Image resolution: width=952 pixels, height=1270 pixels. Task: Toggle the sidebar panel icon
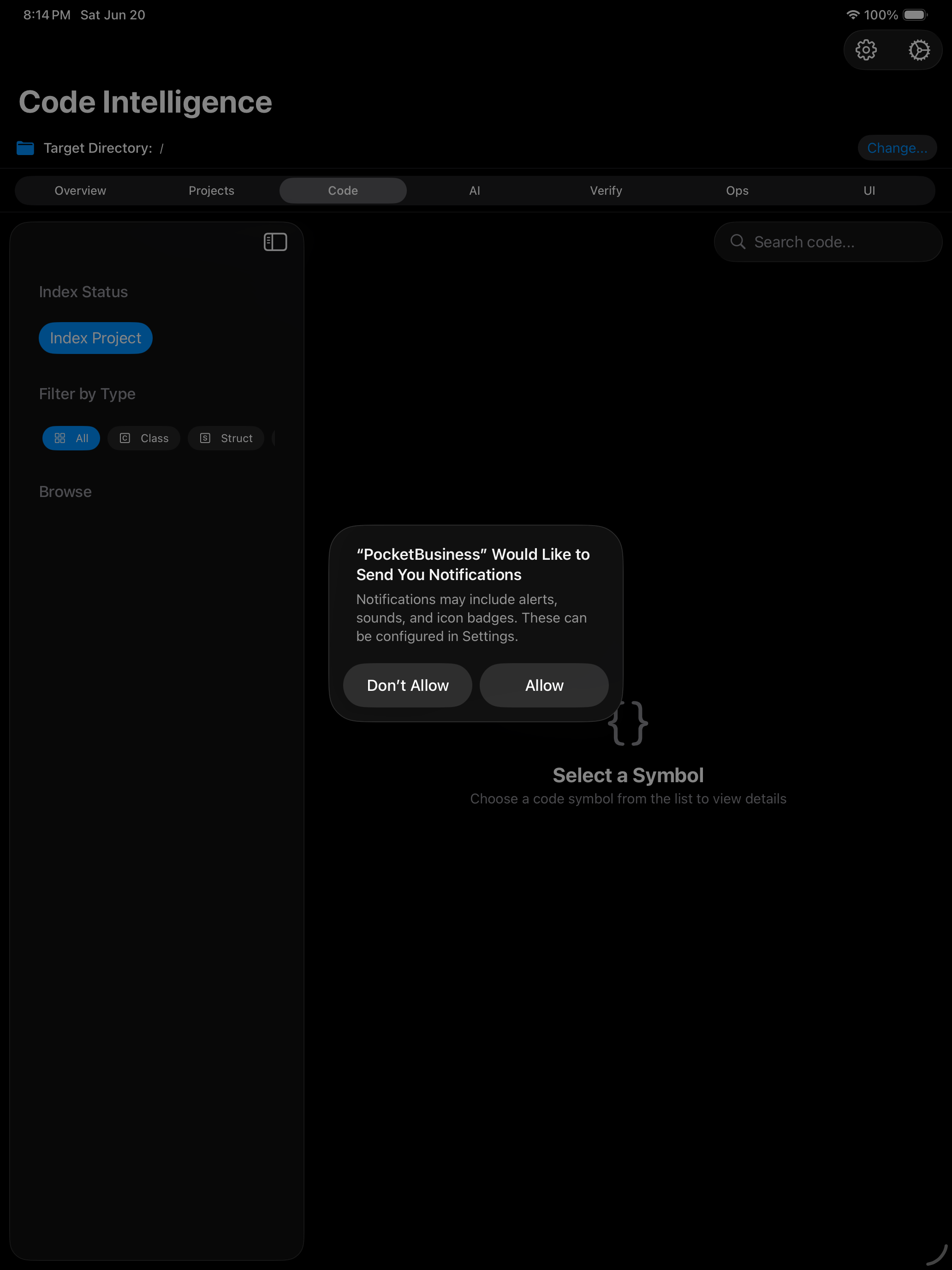tap(275, 242)
